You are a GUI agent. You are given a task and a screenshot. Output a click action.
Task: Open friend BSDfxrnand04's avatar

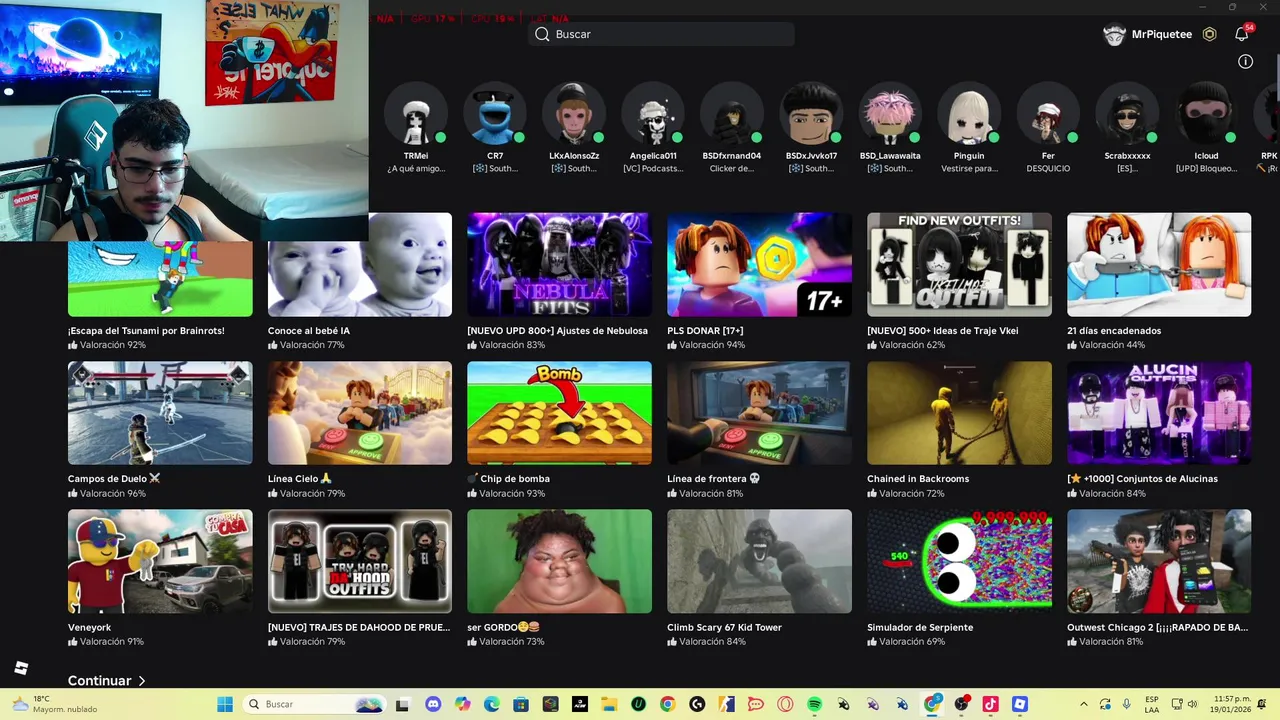click(732, 114)
